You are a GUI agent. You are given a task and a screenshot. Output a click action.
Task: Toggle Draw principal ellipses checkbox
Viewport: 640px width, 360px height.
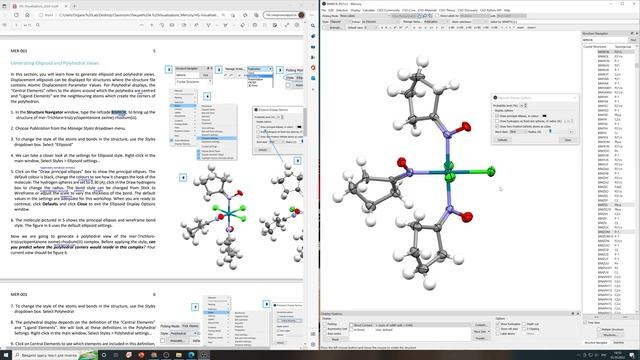point(497,116)
